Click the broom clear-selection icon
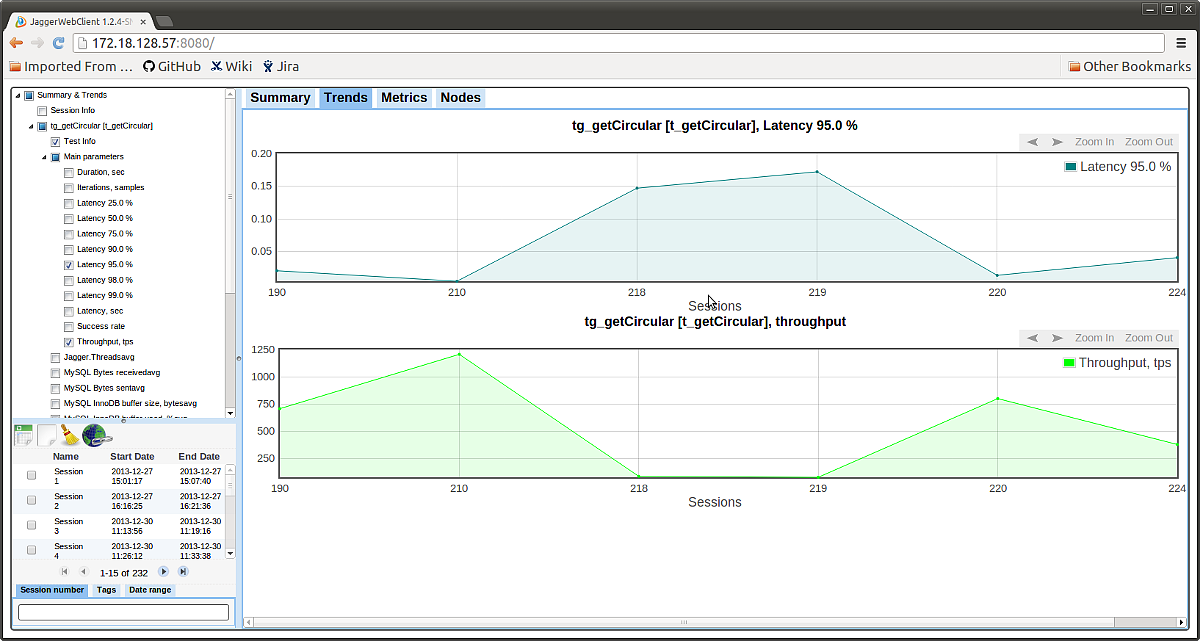 (x=69, y=434)
